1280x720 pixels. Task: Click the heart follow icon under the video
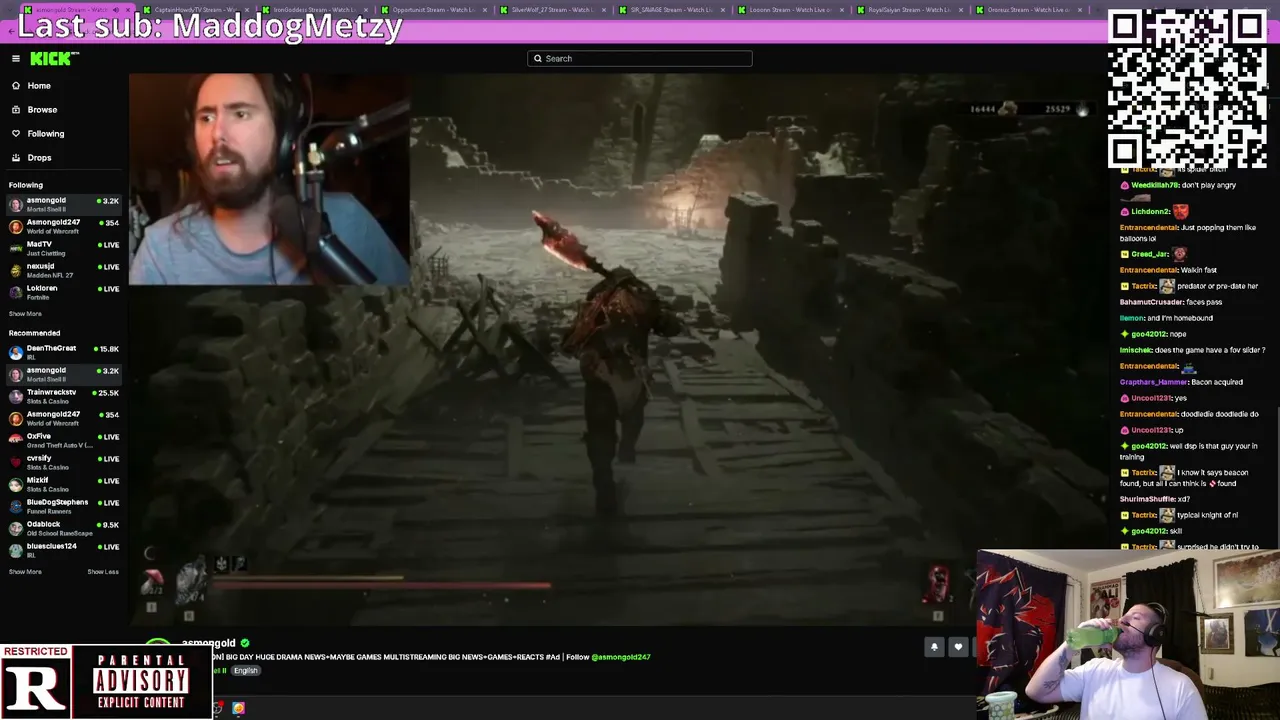[x=958, y=647]
